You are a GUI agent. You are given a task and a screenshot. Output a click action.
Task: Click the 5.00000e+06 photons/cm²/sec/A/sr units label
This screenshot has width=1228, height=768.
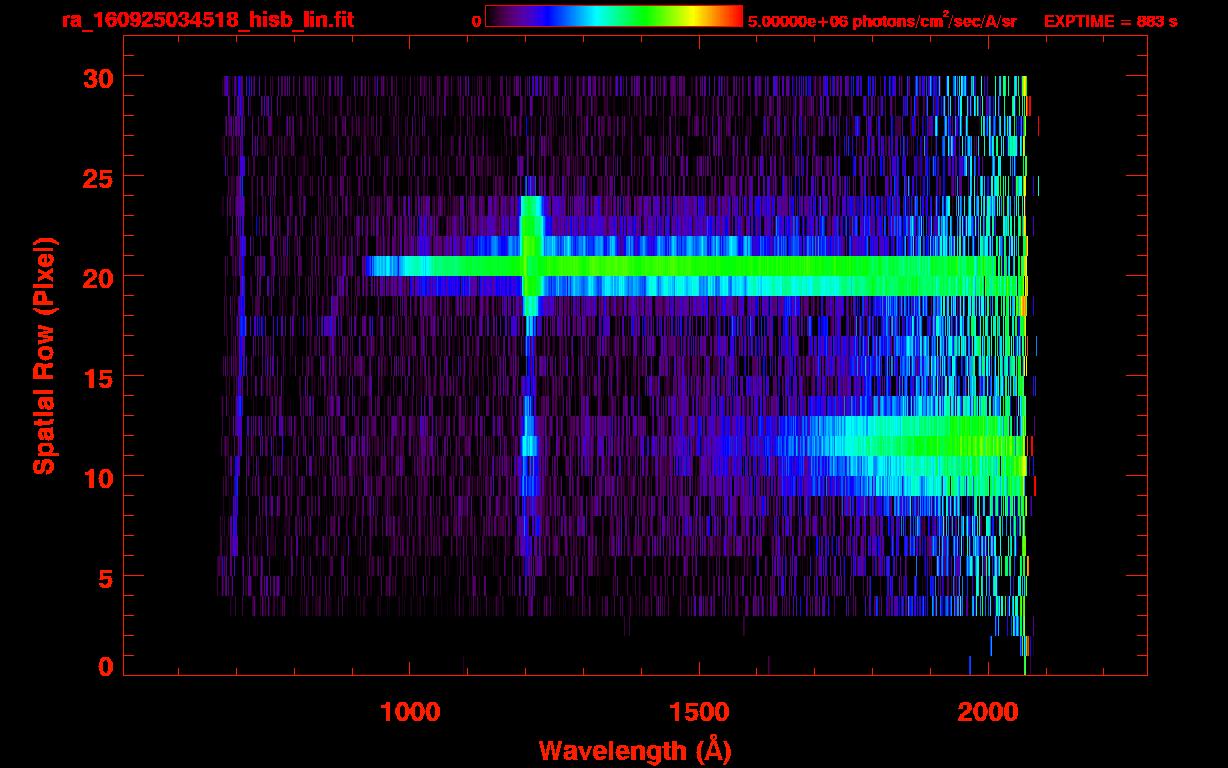(882, 20)
